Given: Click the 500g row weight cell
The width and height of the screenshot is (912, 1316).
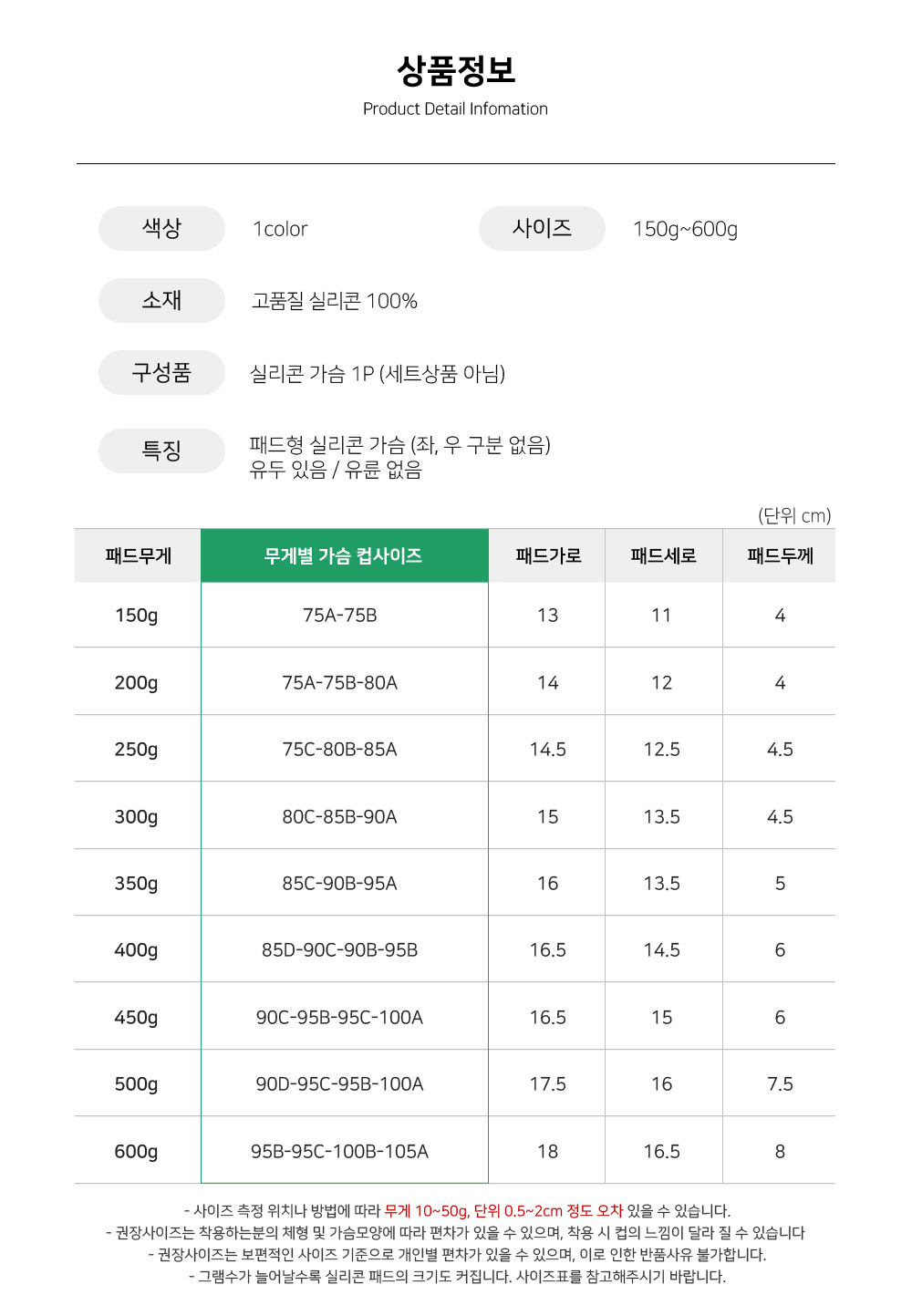Looking at the screenshot, I should pos(137,1084).
